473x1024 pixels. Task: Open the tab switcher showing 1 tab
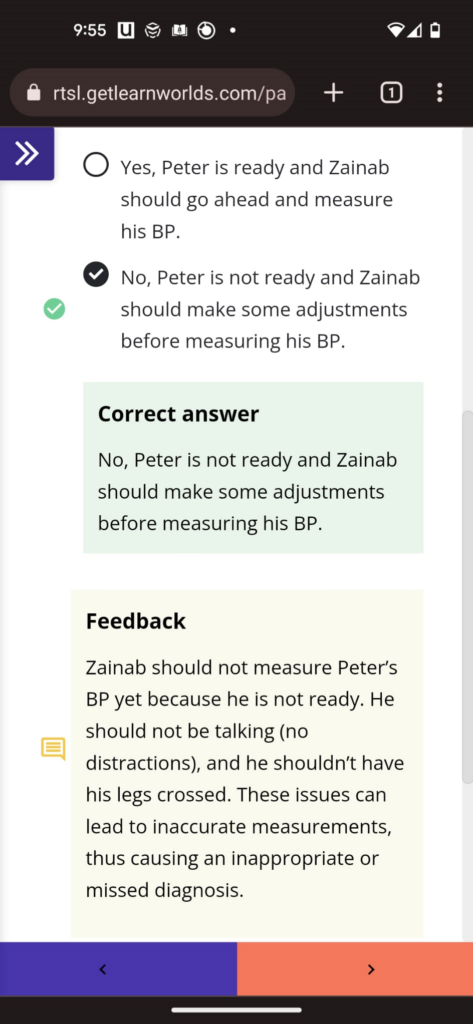(x=391, y=93)
